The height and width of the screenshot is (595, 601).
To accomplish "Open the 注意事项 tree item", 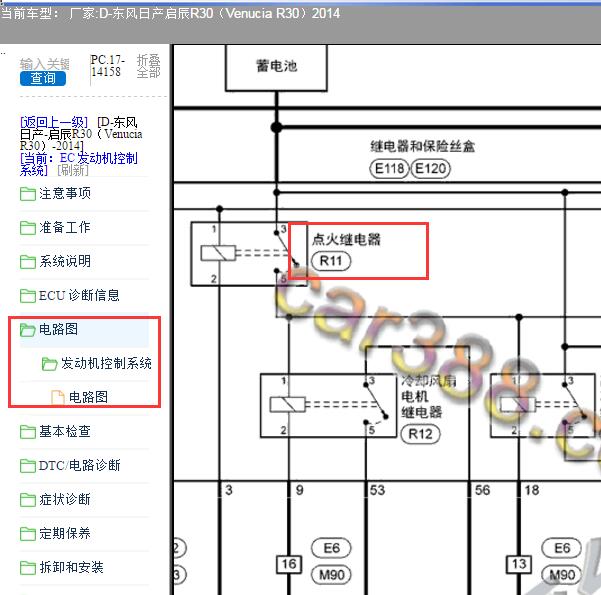I will [65, 194].
